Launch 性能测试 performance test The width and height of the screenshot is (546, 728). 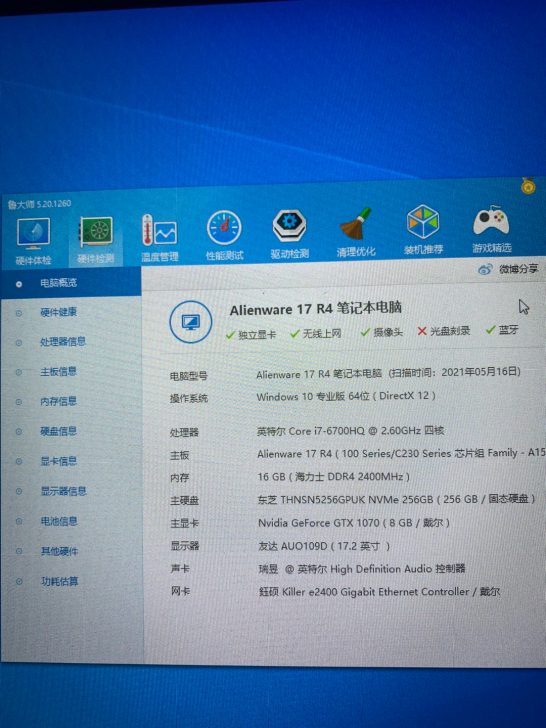pyautogui.click(x=224, y=235)
